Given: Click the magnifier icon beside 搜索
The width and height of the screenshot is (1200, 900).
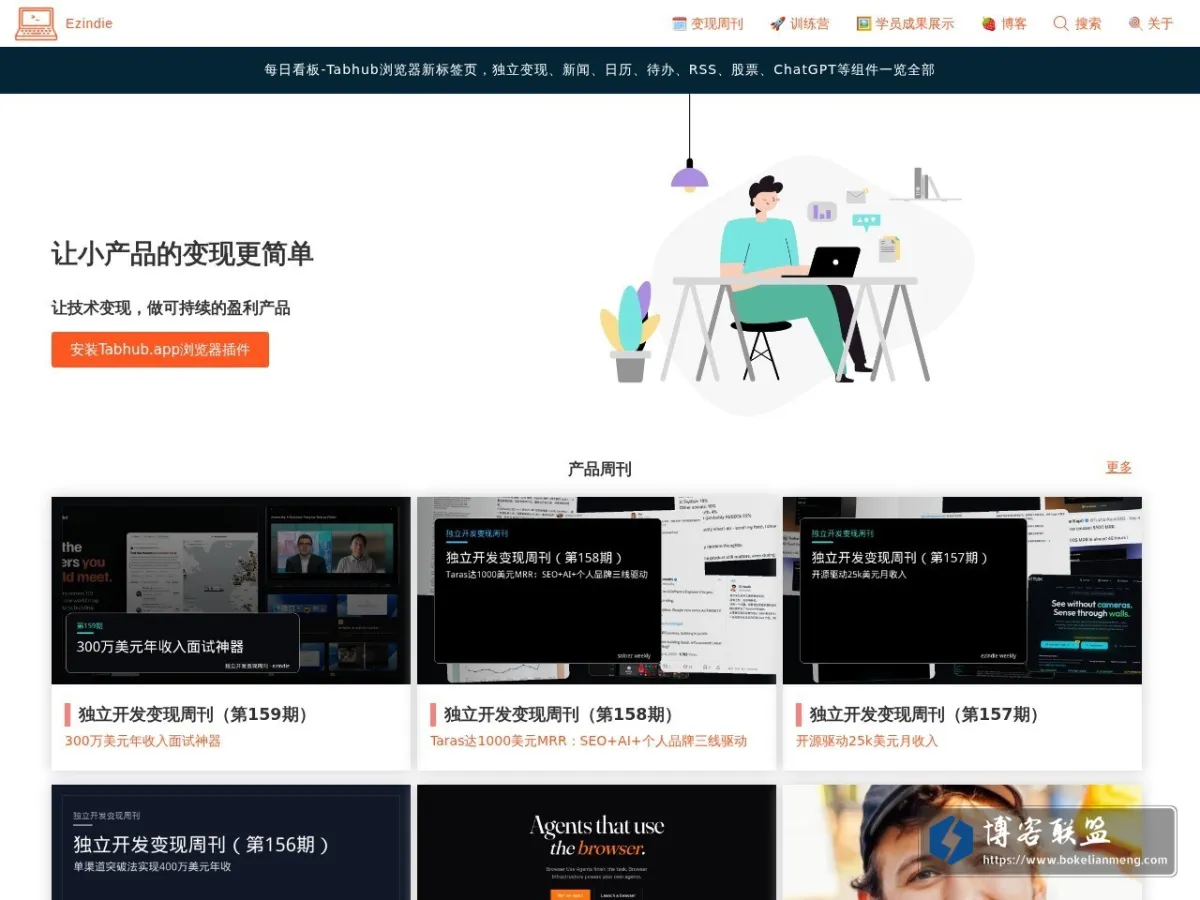Looking at the screenshot, I should [x=1061, y=23].
